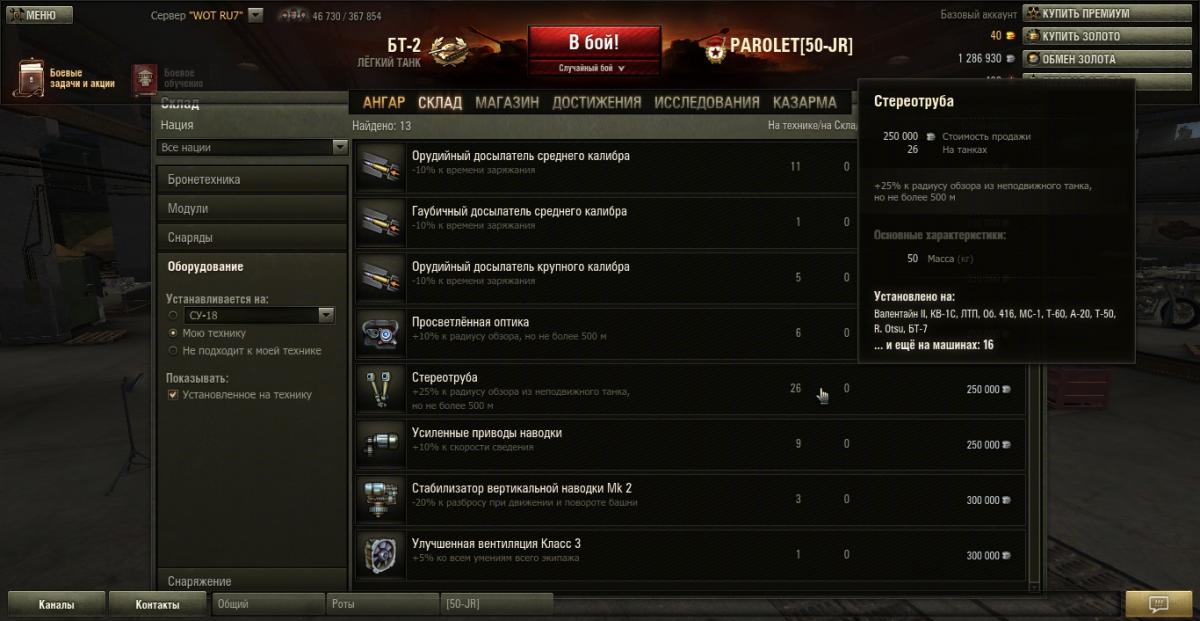The image size is (1200, 621).
Task: Open Боевые задачи и акции icon
Action: pyautogui.click(x=29, y=78)
